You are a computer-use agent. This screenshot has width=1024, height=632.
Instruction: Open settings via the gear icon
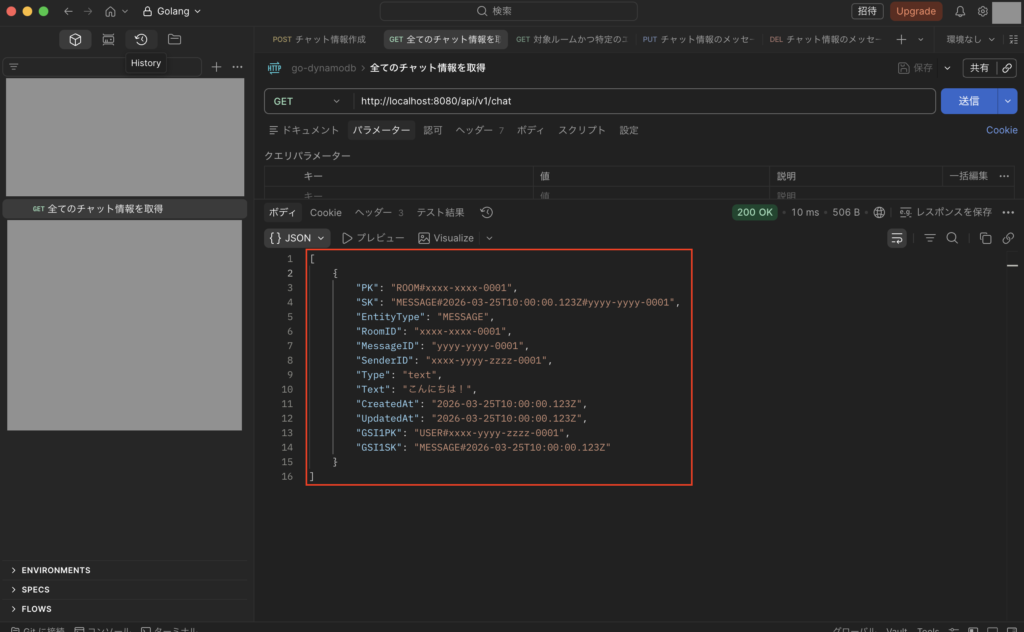point(983,11)
